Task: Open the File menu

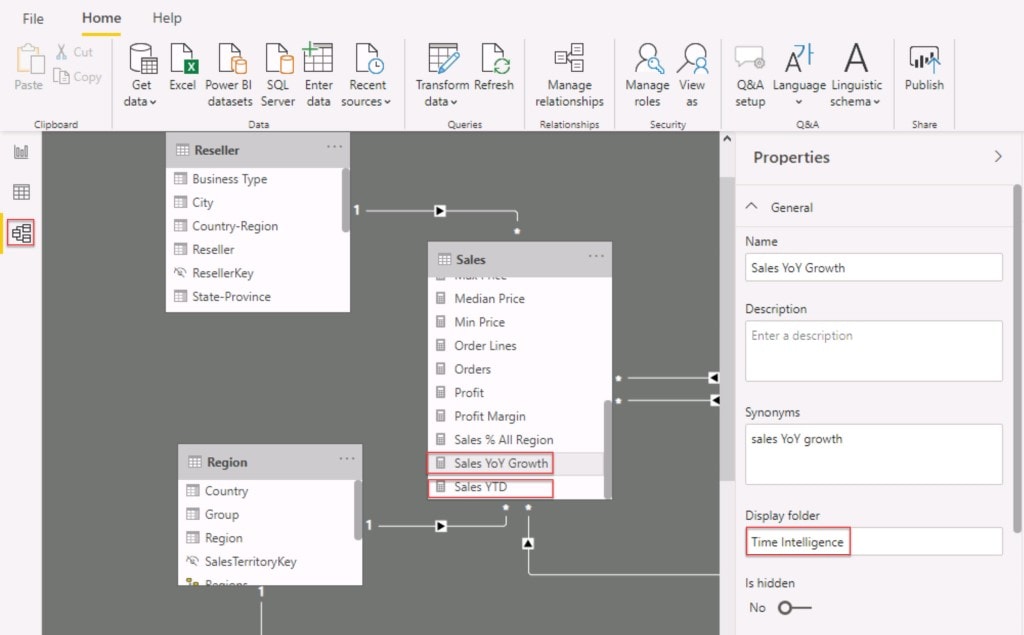Action: [x=33, y=18]
